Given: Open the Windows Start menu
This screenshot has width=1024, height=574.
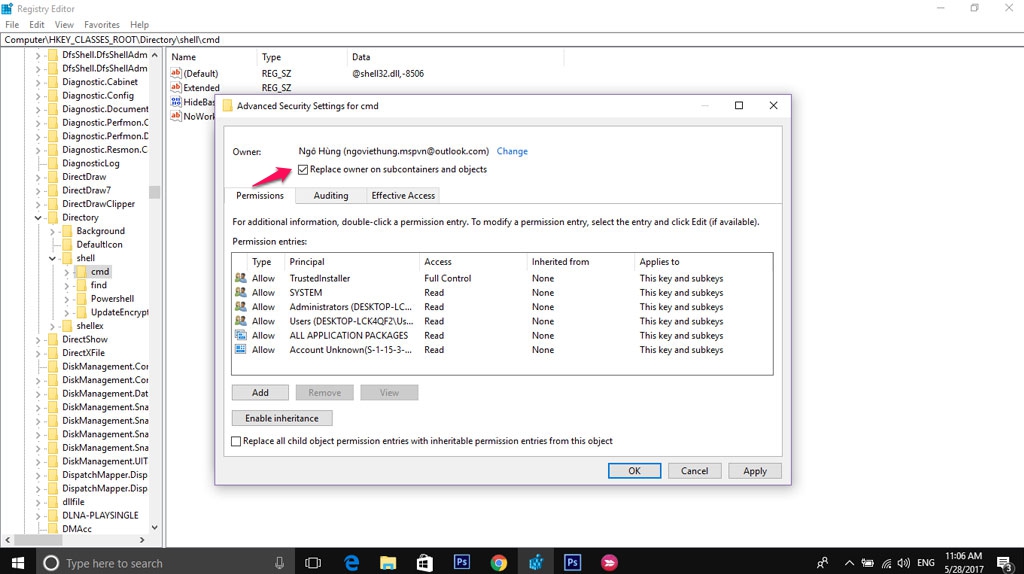Looking at the screenshot, I should pos(18,563).
